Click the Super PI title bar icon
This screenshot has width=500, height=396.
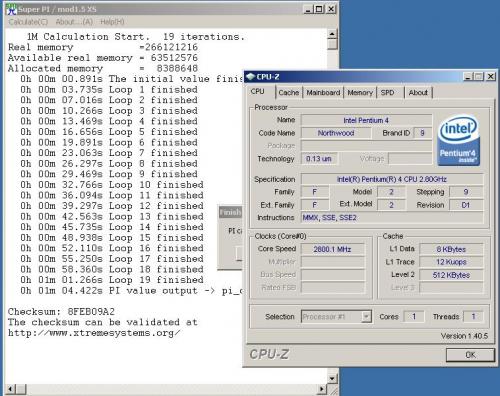(12, 9)
